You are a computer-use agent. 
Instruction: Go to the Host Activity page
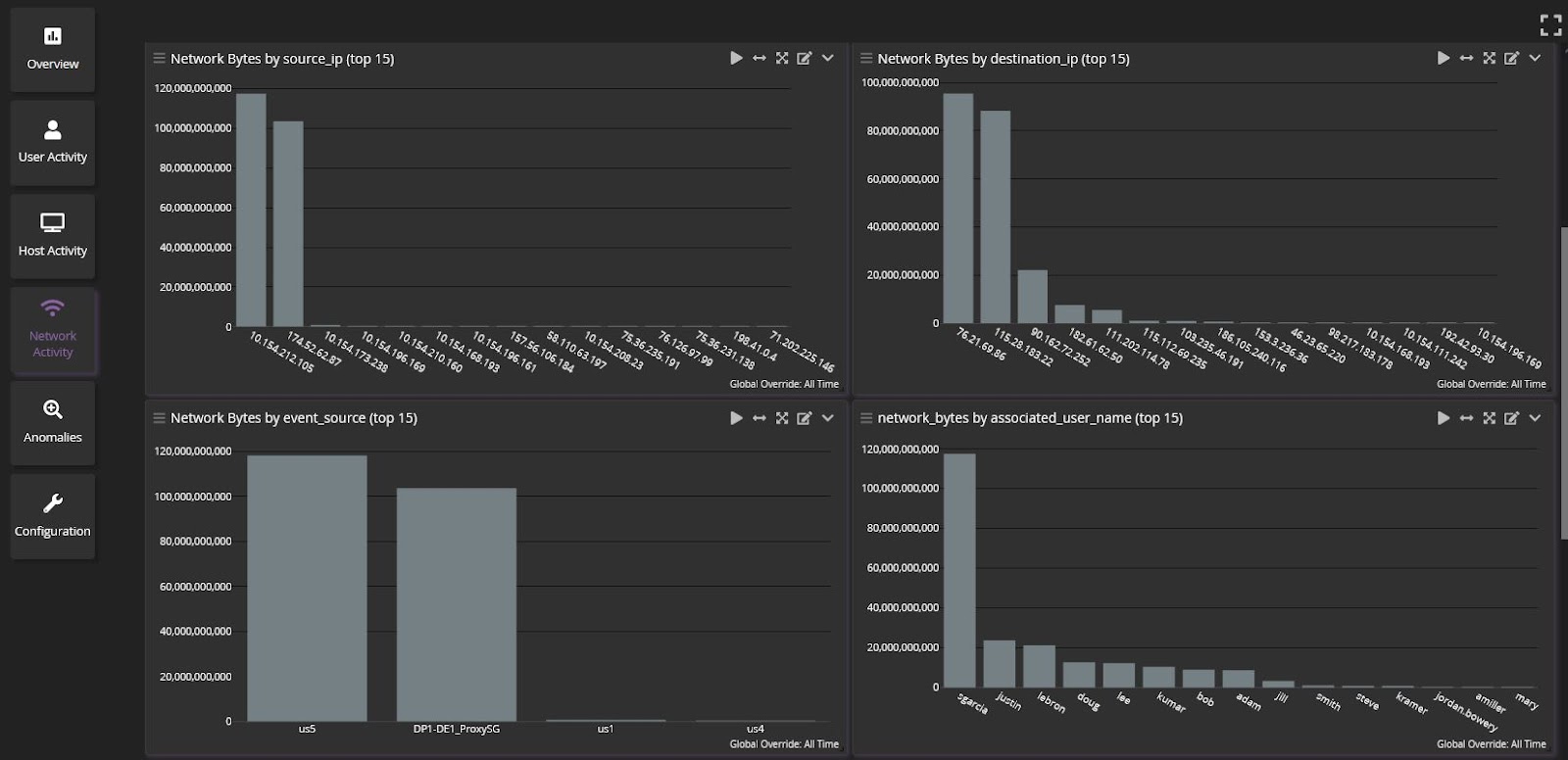53,236
